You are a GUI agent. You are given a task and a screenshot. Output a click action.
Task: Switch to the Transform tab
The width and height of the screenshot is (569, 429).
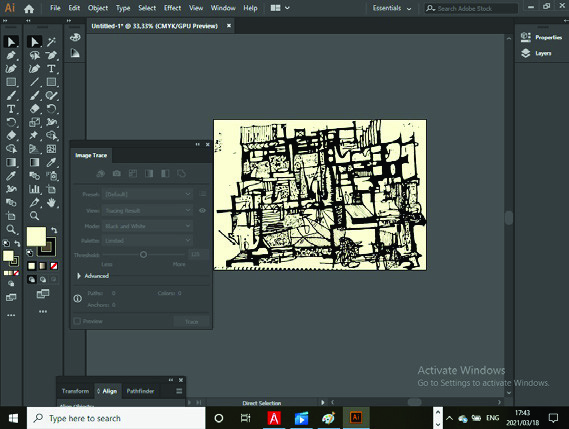(75, 391)
